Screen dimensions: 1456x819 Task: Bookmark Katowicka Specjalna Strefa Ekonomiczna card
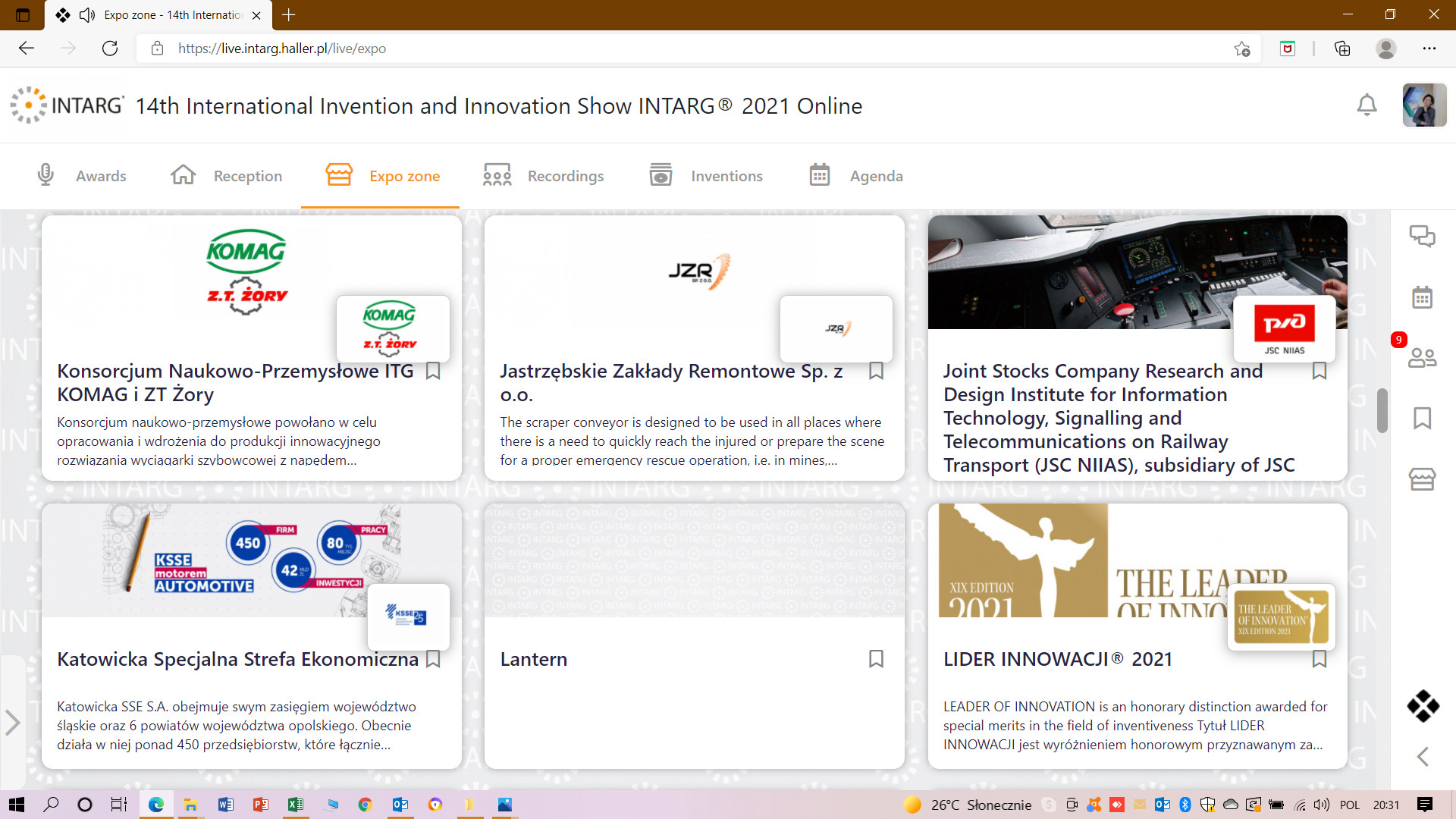433,659
